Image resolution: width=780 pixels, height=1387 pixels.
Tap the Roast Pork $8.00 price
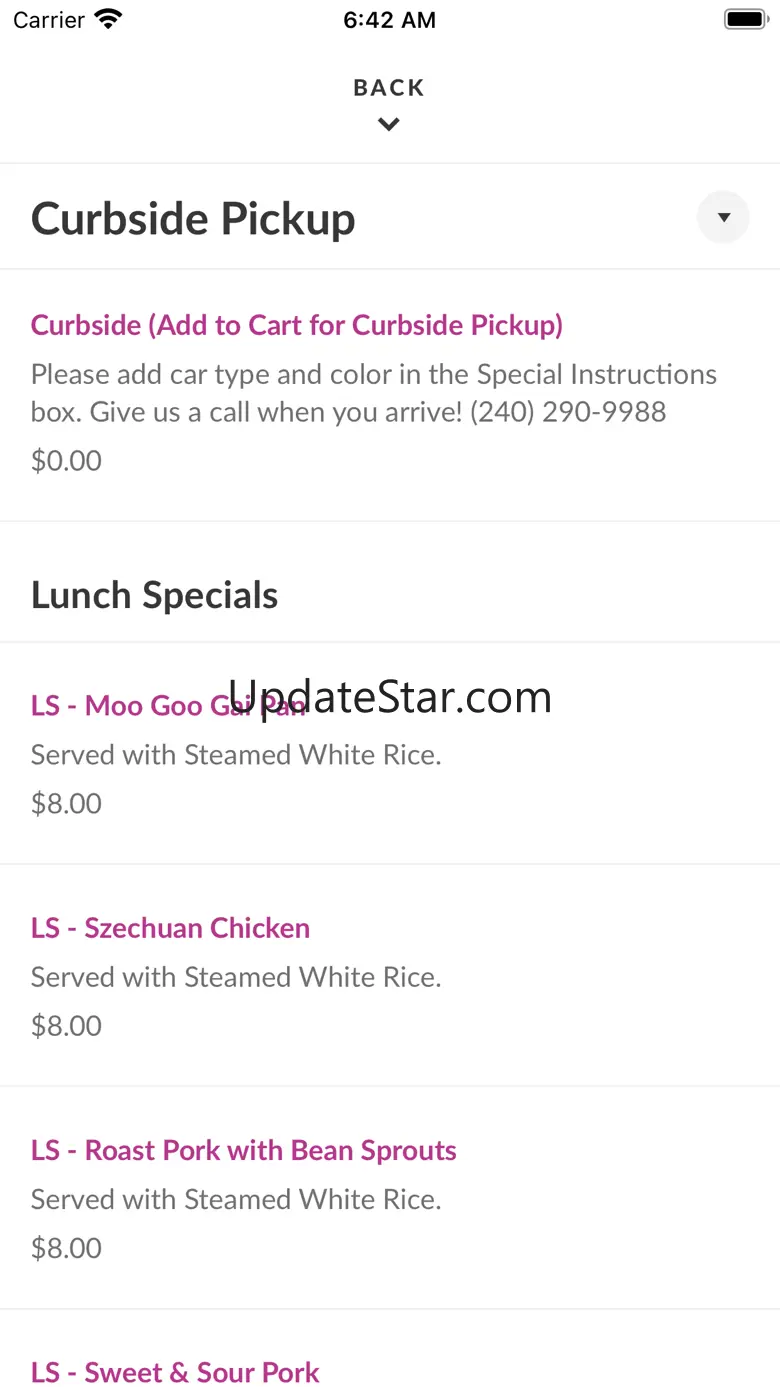[66, 1248]
